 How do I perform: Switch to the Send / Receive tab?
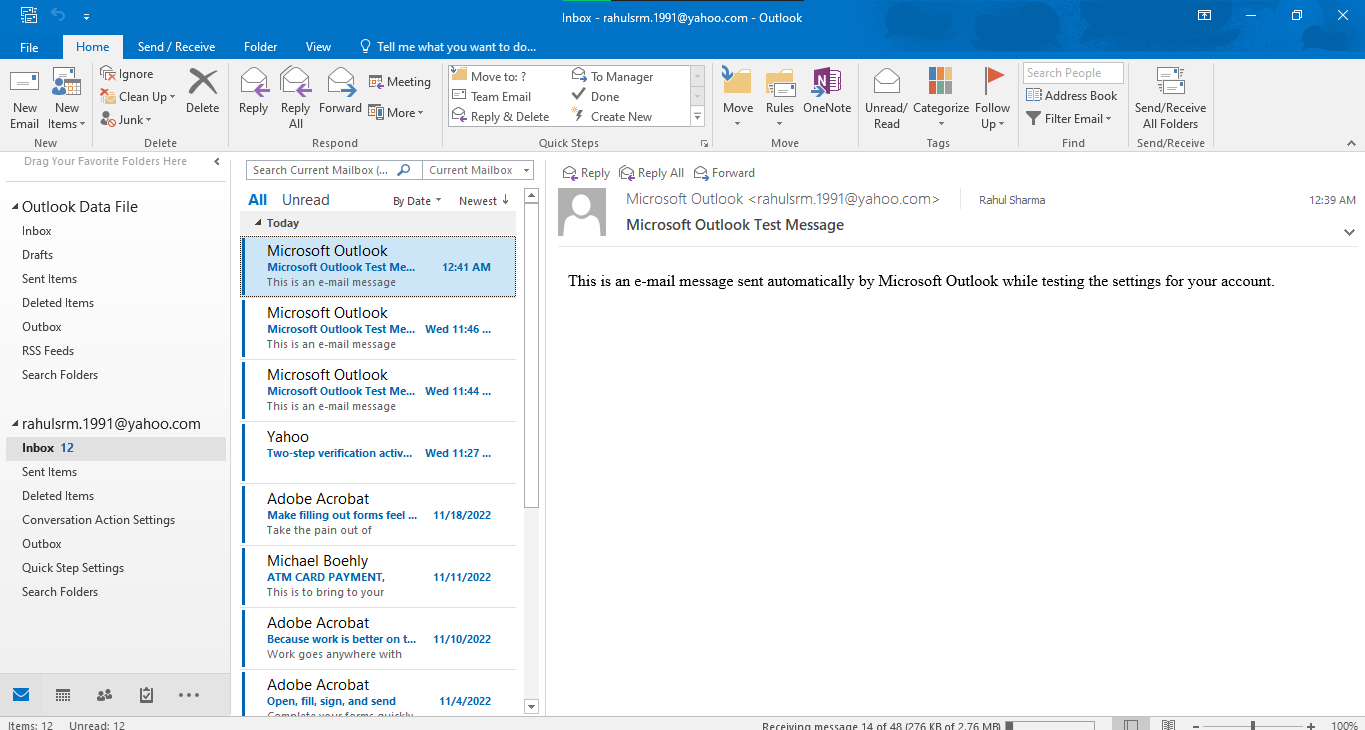[176, 47]
